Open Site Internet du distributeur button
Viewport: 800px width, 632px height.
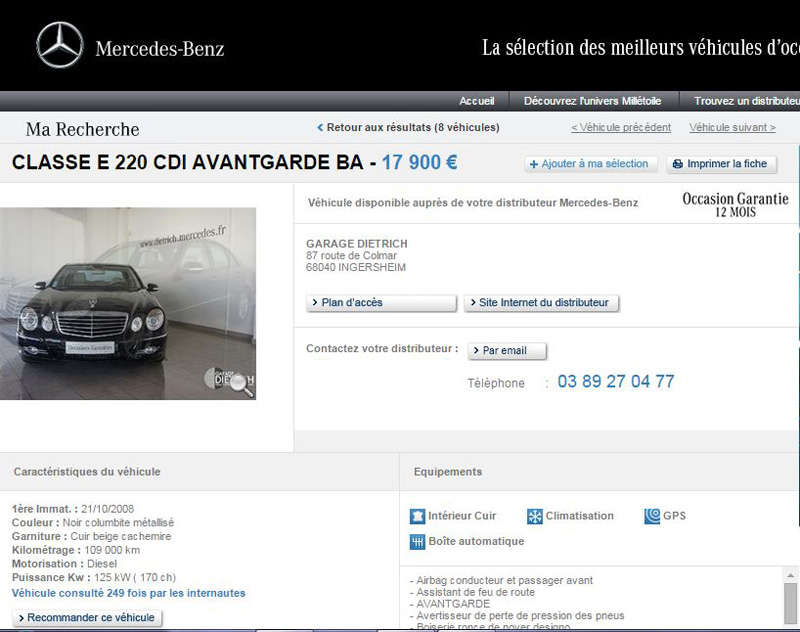pos(541,303)
